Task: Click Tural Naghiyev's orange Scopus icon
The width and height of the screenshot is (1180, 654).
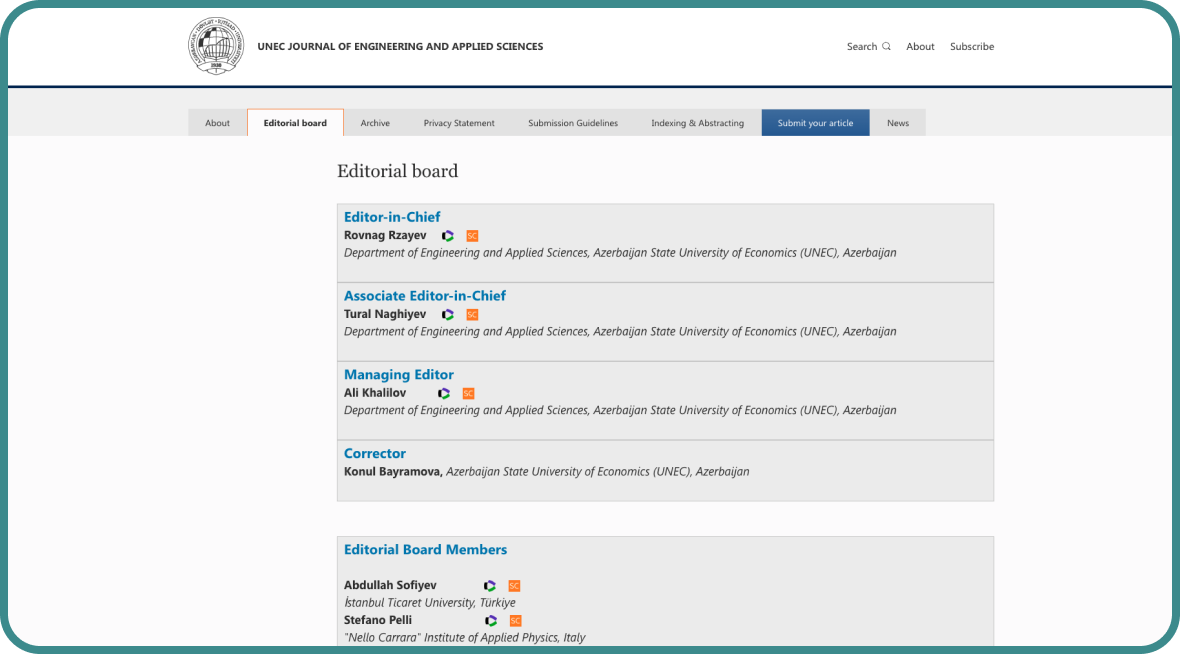Action: [472, 315]
